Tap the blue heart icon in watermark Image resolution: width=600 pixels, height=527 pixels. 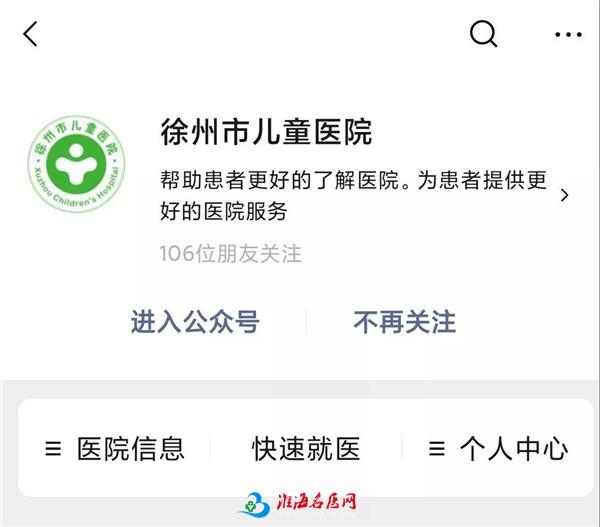(255, 503)
